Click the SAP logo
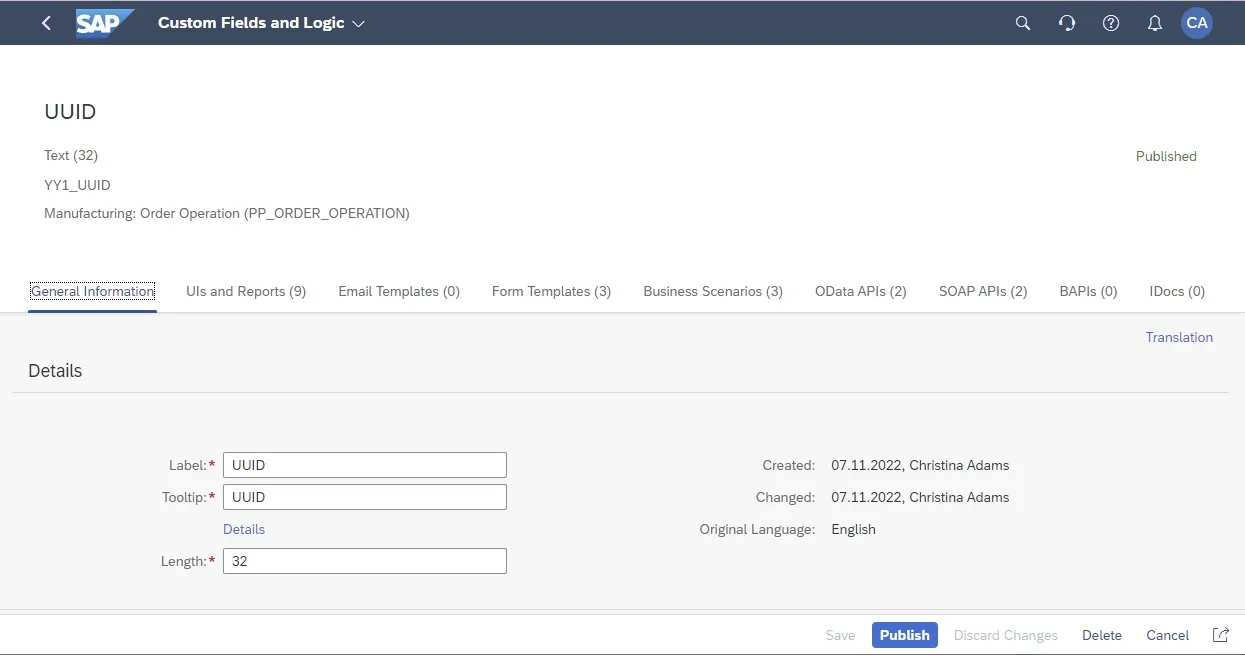This screenshot has height=657, width=1245. pos(103,23)
